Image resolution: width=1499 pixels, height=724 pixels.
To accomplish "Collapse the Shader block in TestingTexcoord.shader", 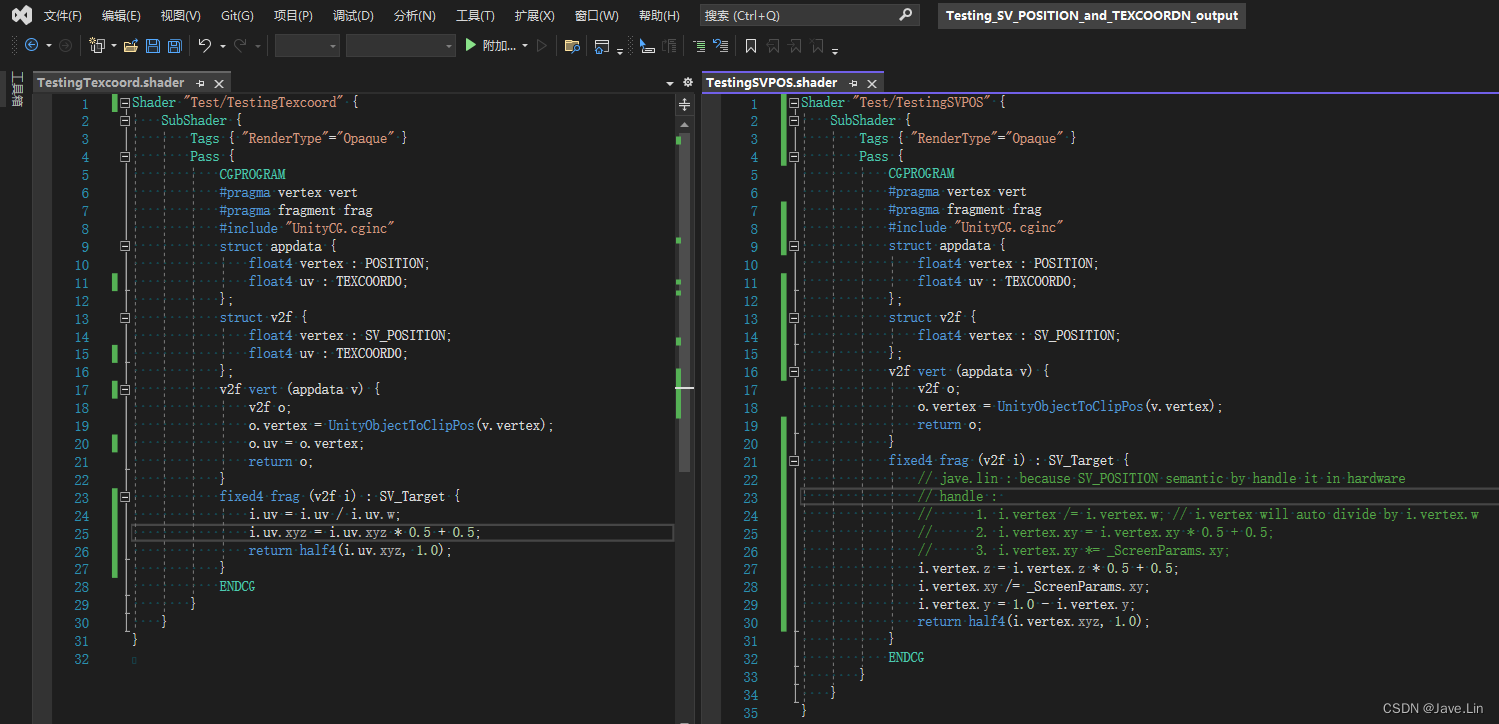I will [x=125, y=103].
